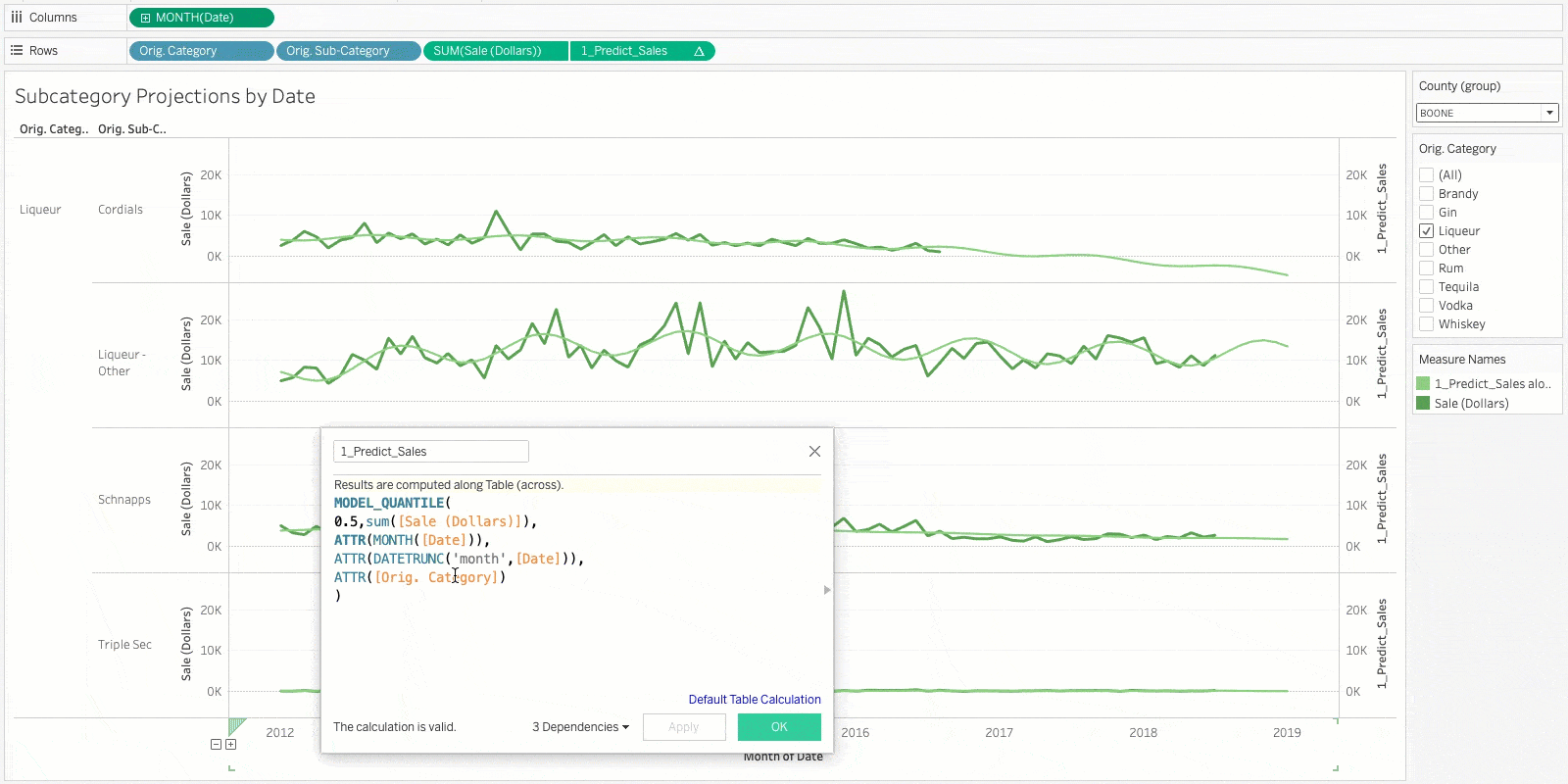The image size is (1568, 784).
Task: Expand the 3 Dependencies dropdown
Action: [x=580, y=727]
